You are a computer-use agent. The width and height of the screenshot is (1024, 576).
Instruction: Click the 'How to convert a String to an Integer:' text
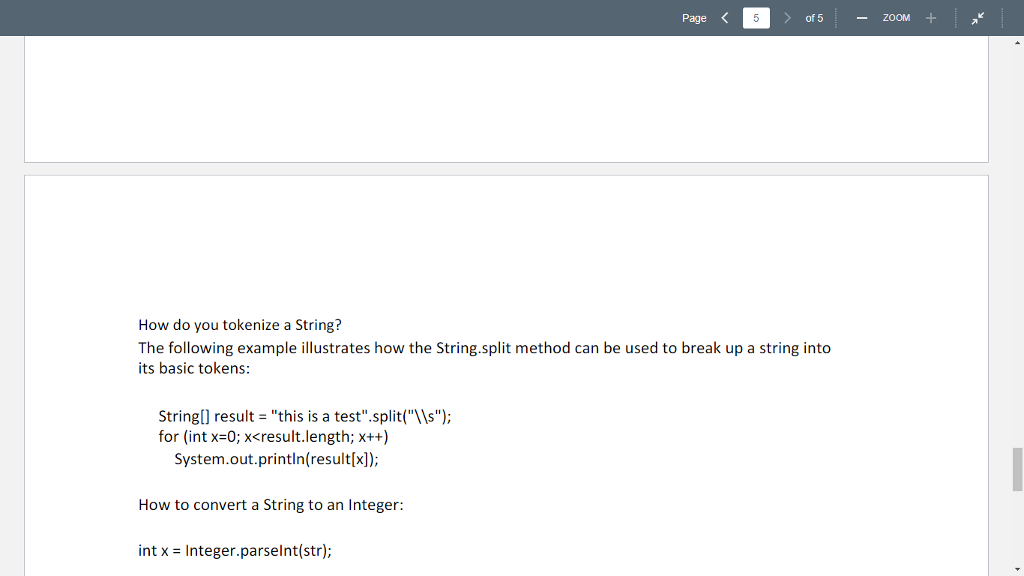coord(269,505)
